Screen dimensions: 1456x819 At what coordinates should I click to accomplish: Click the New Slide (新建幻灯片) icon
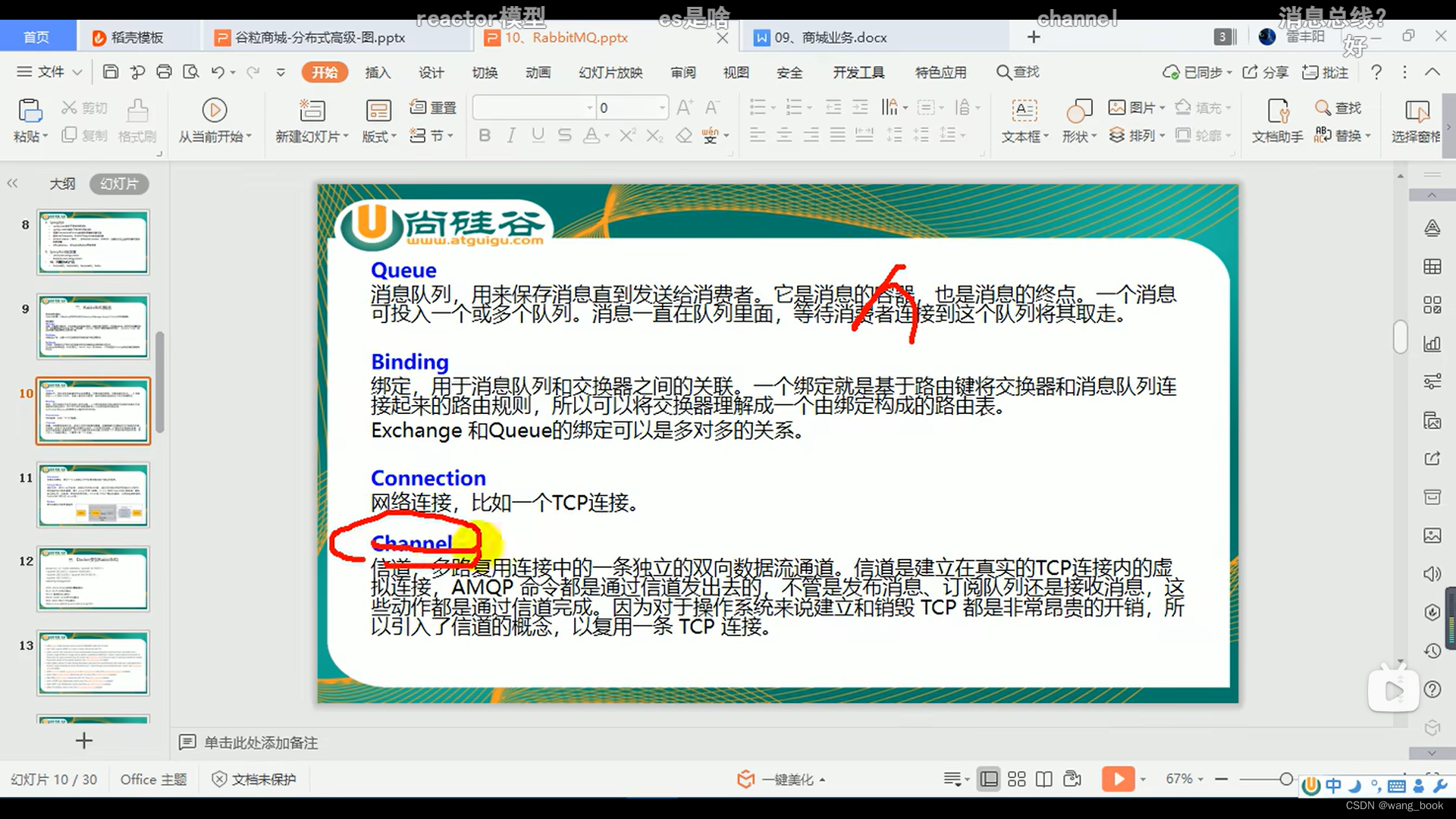pos(312,111)
